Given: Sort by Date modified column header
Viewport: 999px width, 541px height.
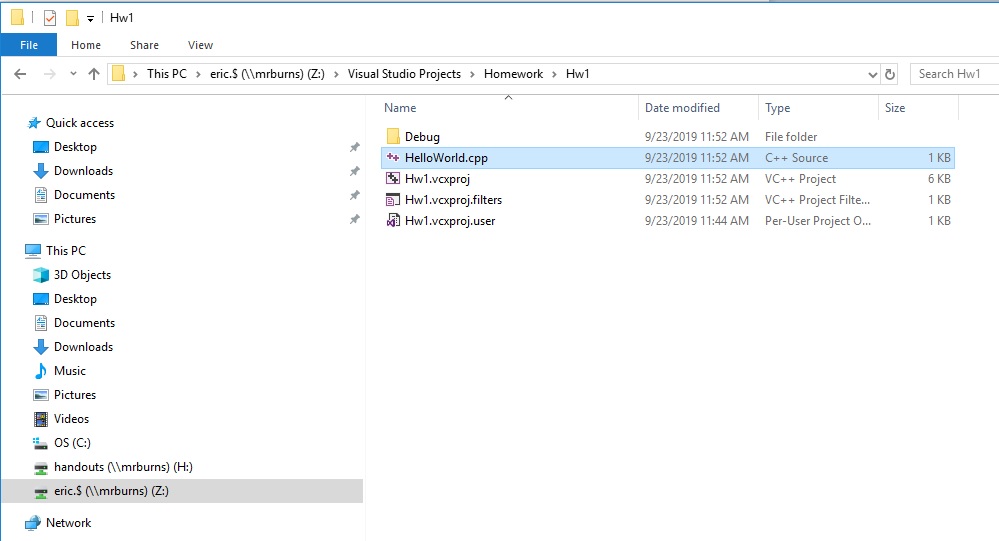Looking at the screenshot, I should 682,108.
